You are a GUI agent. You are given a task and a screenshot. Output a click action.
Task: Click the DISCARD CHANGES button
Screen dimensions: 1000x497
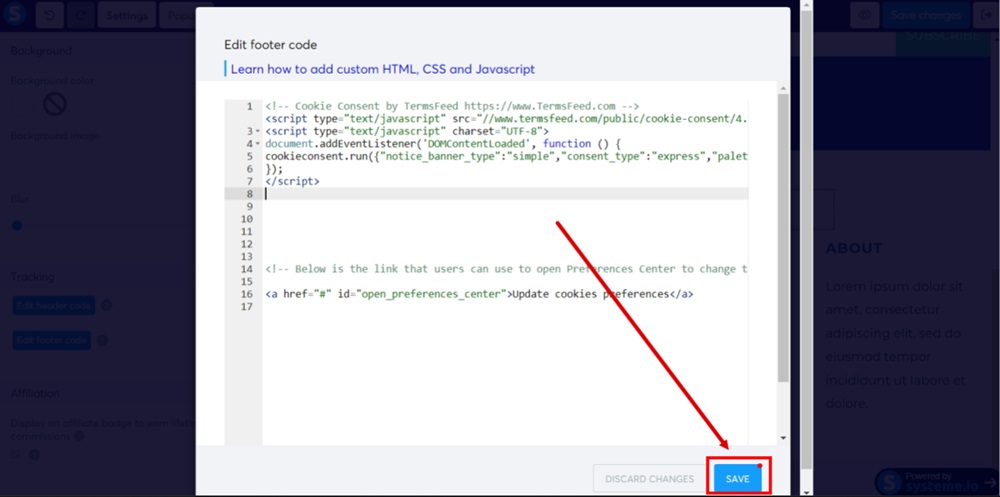[649, 478]
